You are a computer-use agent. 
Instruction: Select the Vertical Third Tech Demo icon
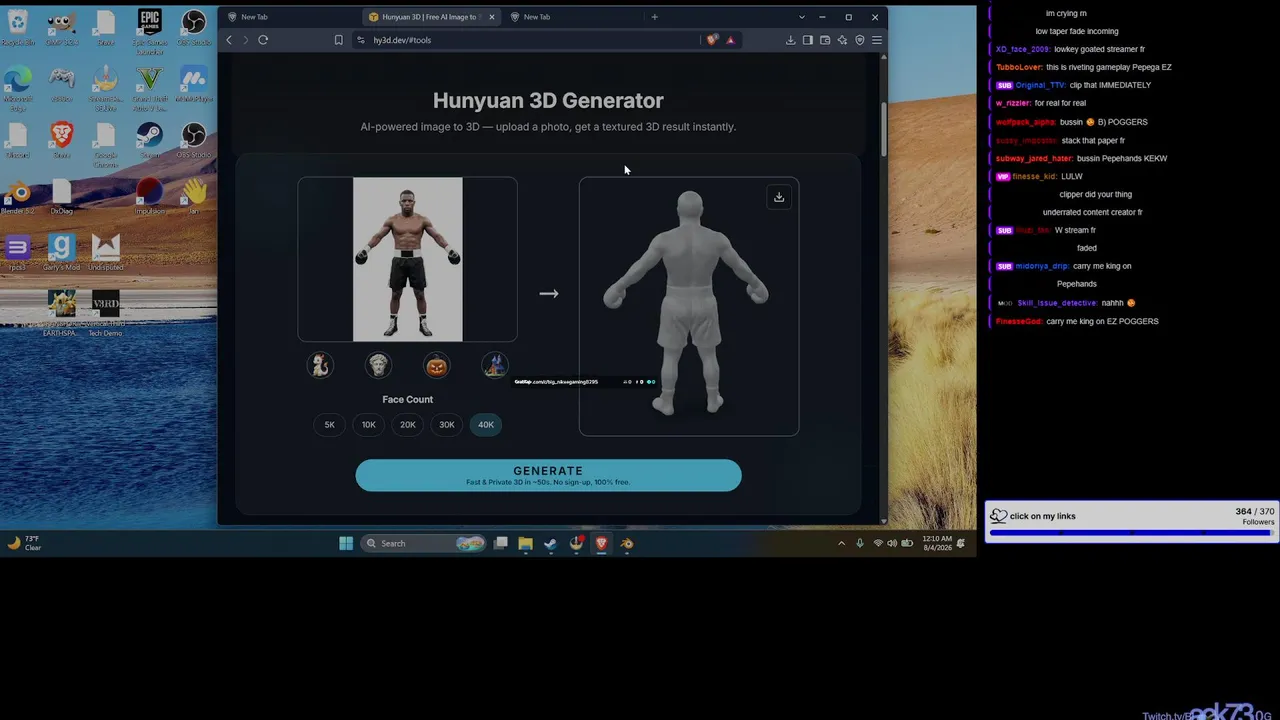(x=106, y=313)
